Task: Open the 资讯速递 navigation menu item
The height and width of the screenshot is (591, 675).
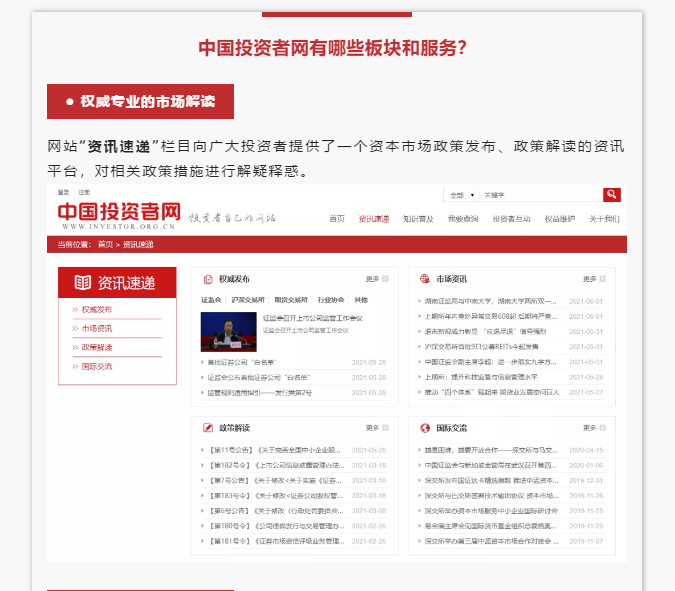Action: (x=374, y=219)
